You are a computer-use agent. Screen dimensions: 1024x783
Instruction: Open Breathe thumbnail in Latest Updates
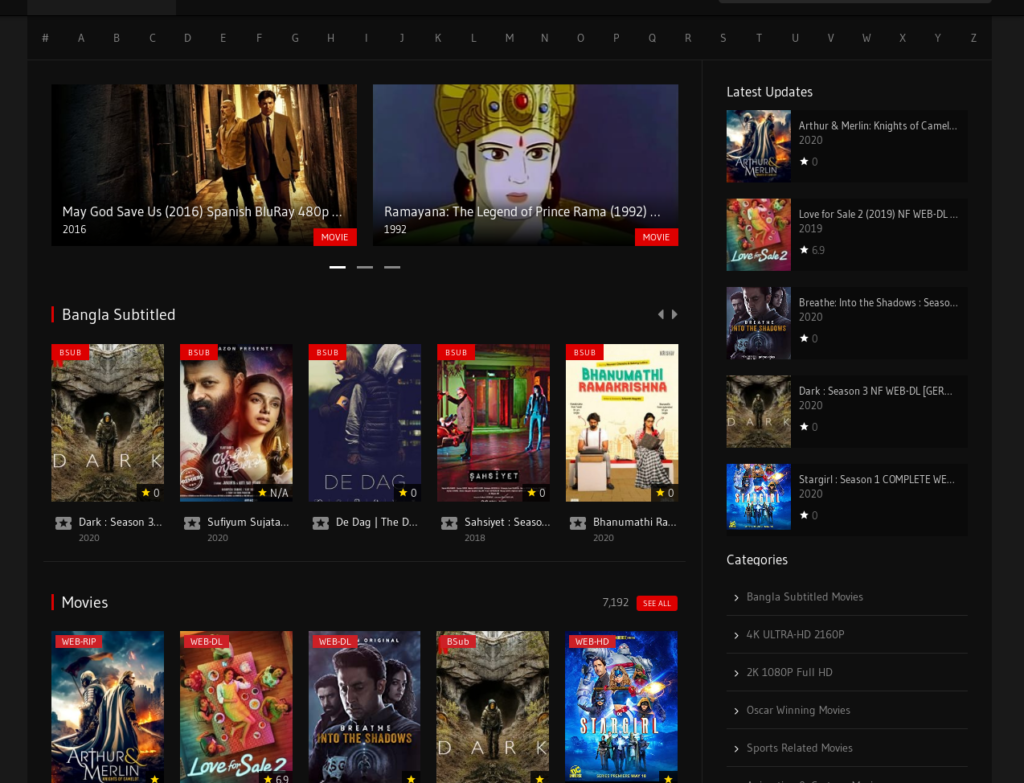pyautogui.click(x=758, y=323)
